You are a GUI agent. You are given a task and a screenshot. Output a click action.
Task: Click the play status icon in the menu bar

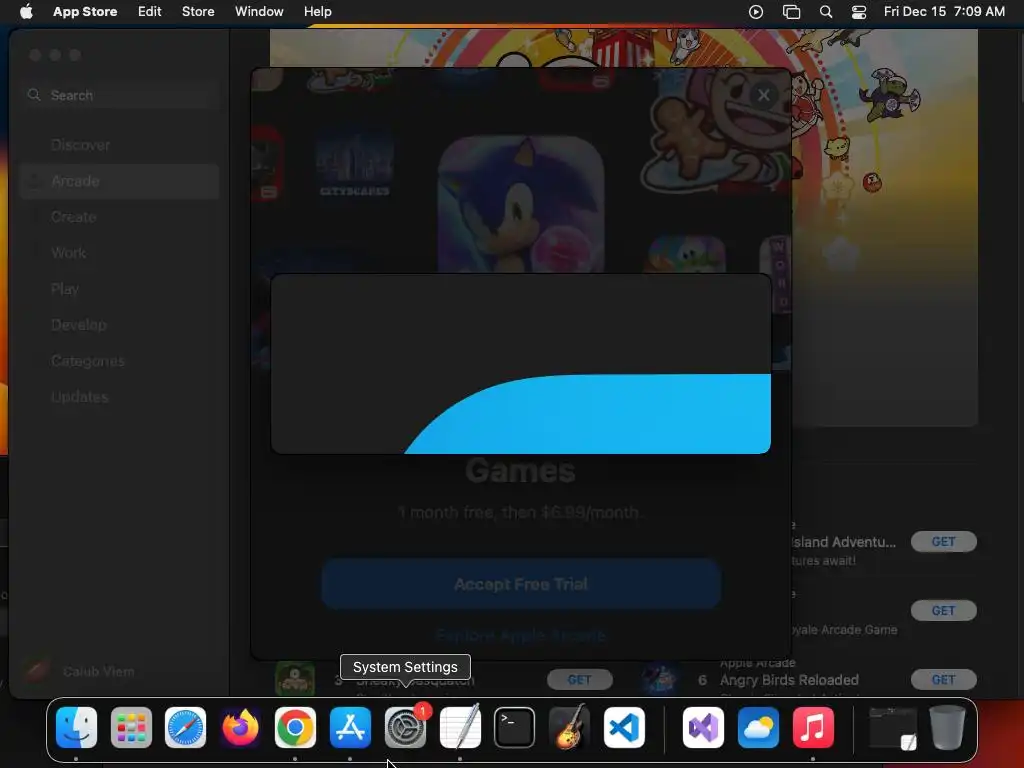pos(756,11)
